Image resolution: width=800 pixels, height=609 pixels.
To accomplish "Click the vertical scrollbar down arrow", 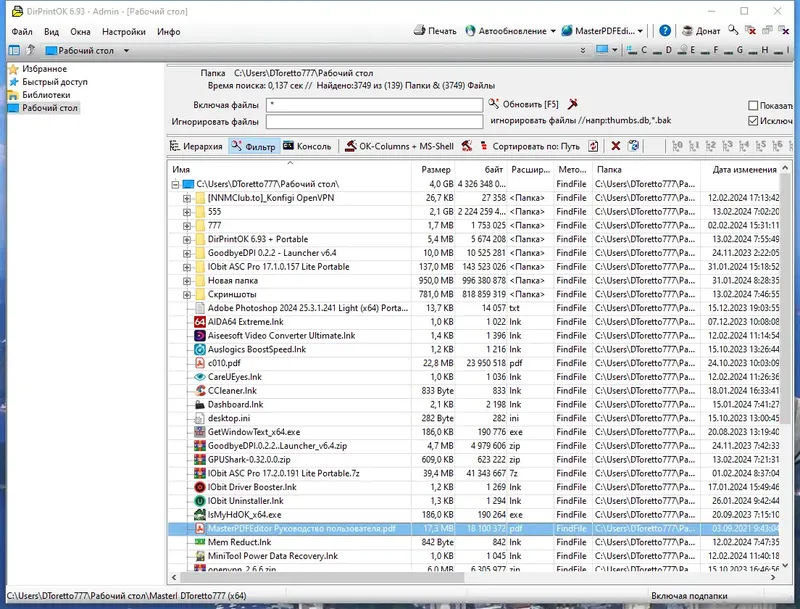I will coord(785,565).
